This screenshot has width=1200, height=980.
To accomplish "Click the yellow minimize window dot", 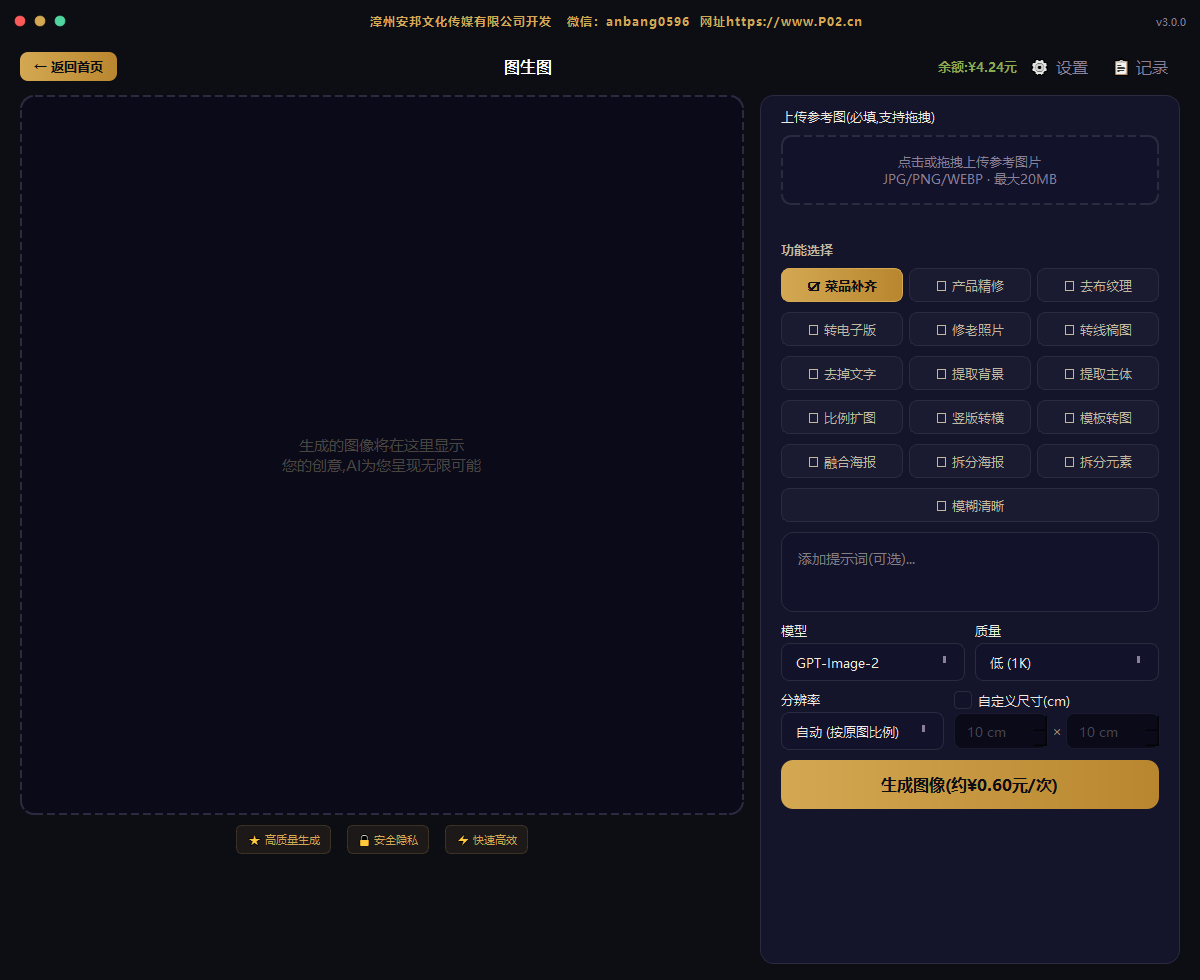I will (40, 21).
